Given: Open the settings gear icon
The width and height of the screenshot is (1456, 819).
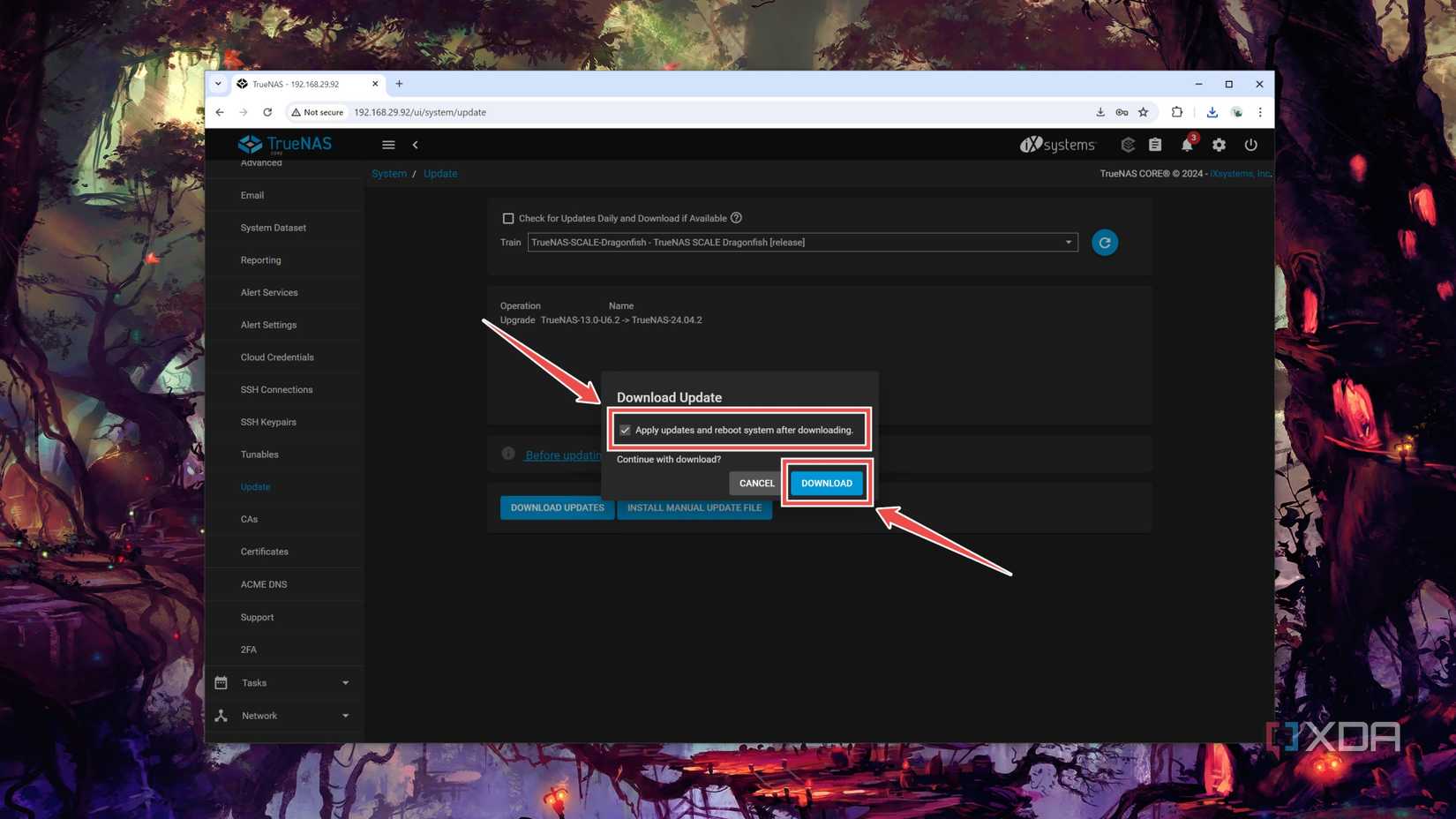Looking at the screenshot, I should 1219,145.
